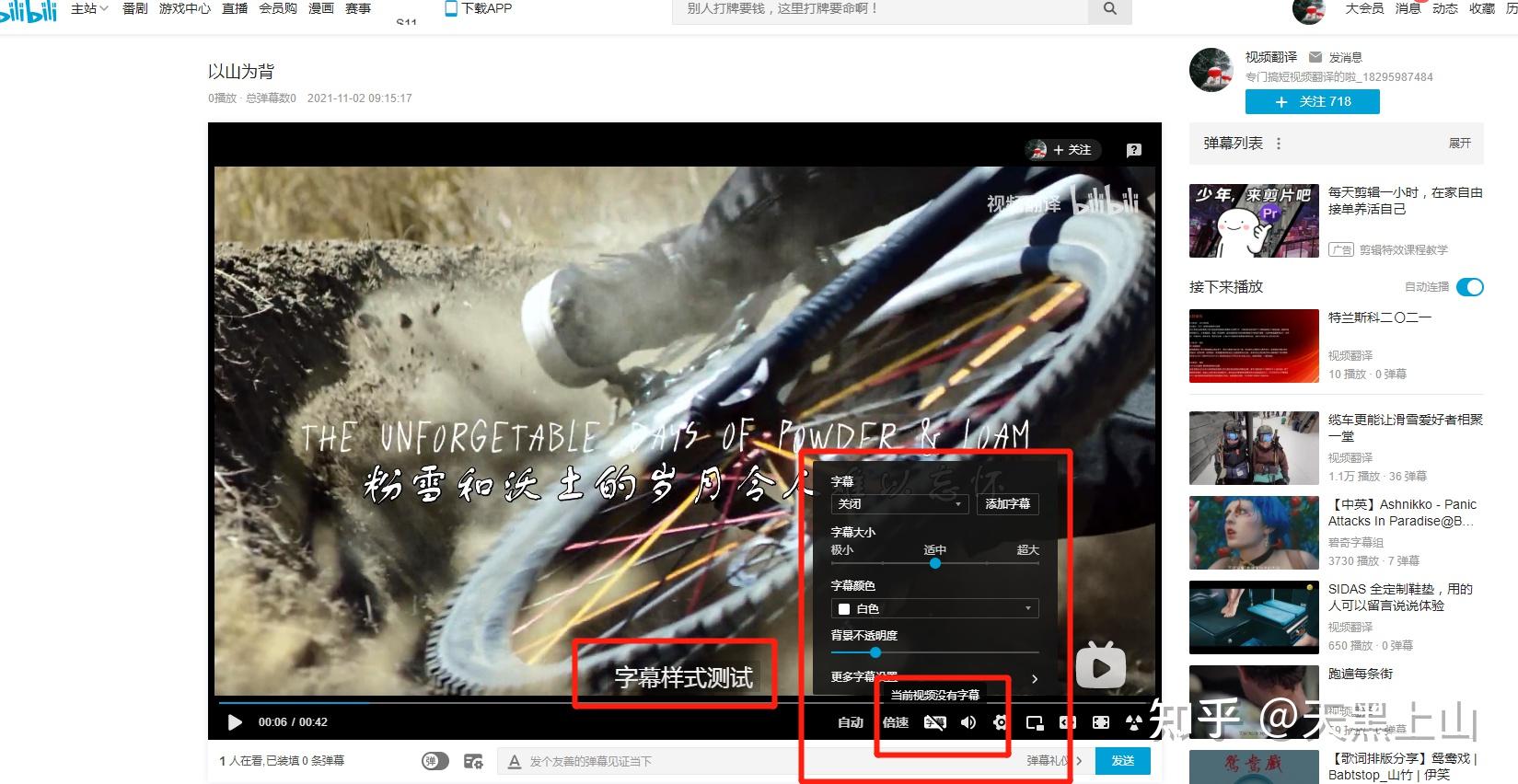Click the white color swatch in 字幕颜色
This screenshot has height=784, width=1518.
[x=844, y=609]
